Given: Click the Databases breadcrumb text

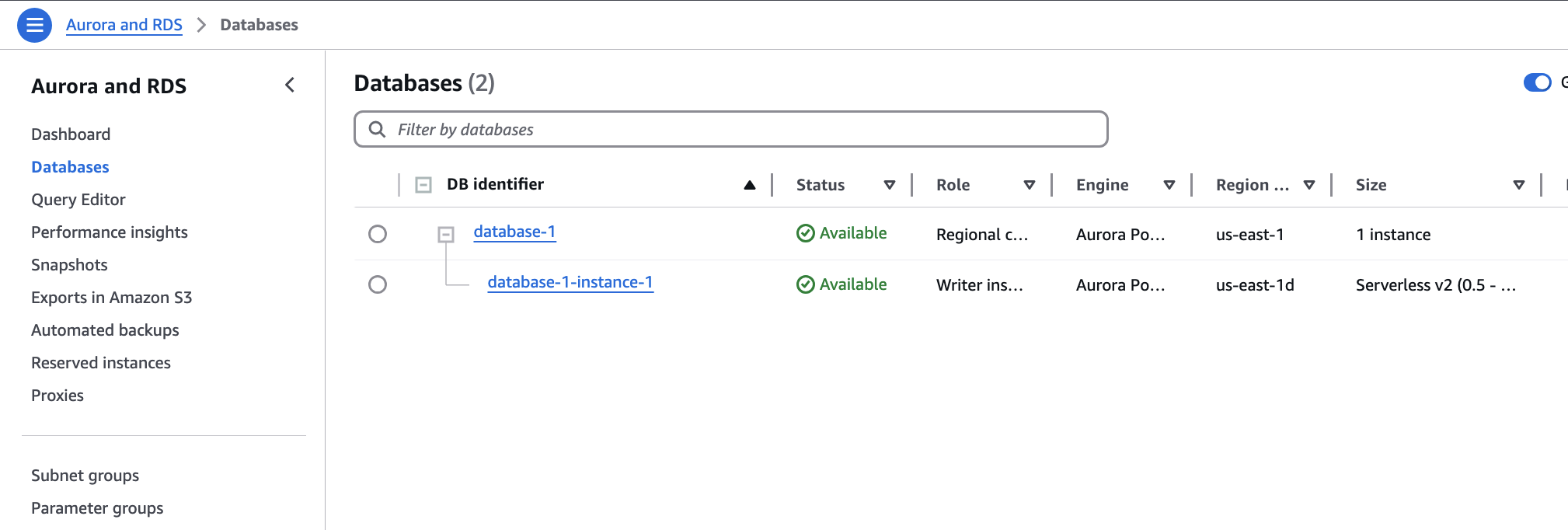Looking at the screenshot, I should point(259,25).
